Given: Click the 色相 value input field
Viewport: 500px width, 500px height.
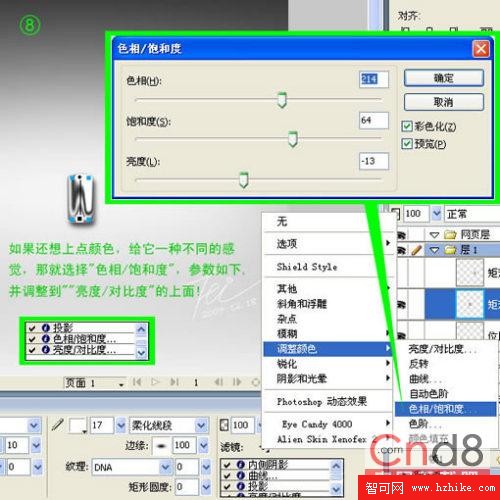Looking at the screenshot, I should (x=374, y=79).
